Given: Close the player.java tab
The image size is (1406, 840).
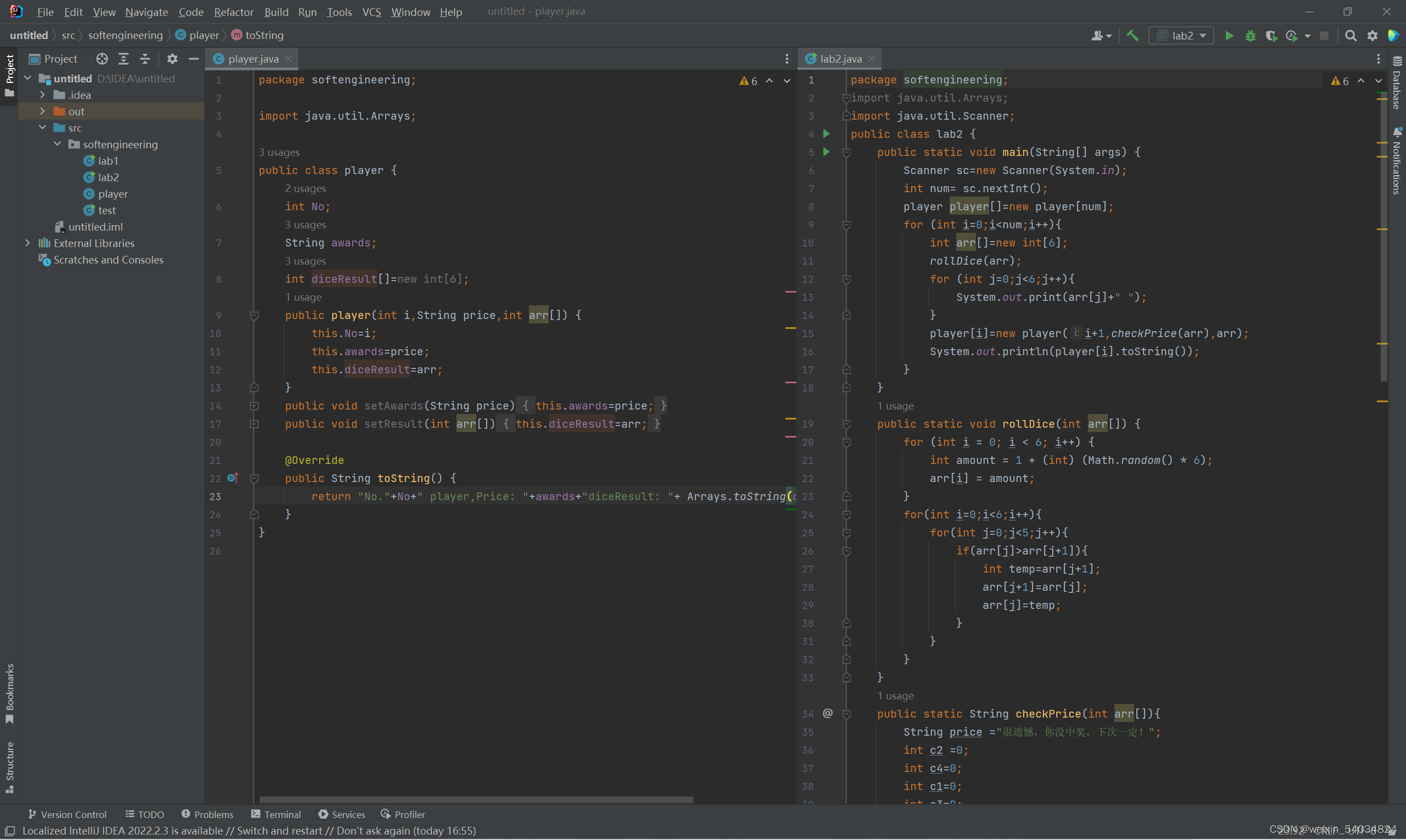Looking at the screenshot, I should pos(288,59).
